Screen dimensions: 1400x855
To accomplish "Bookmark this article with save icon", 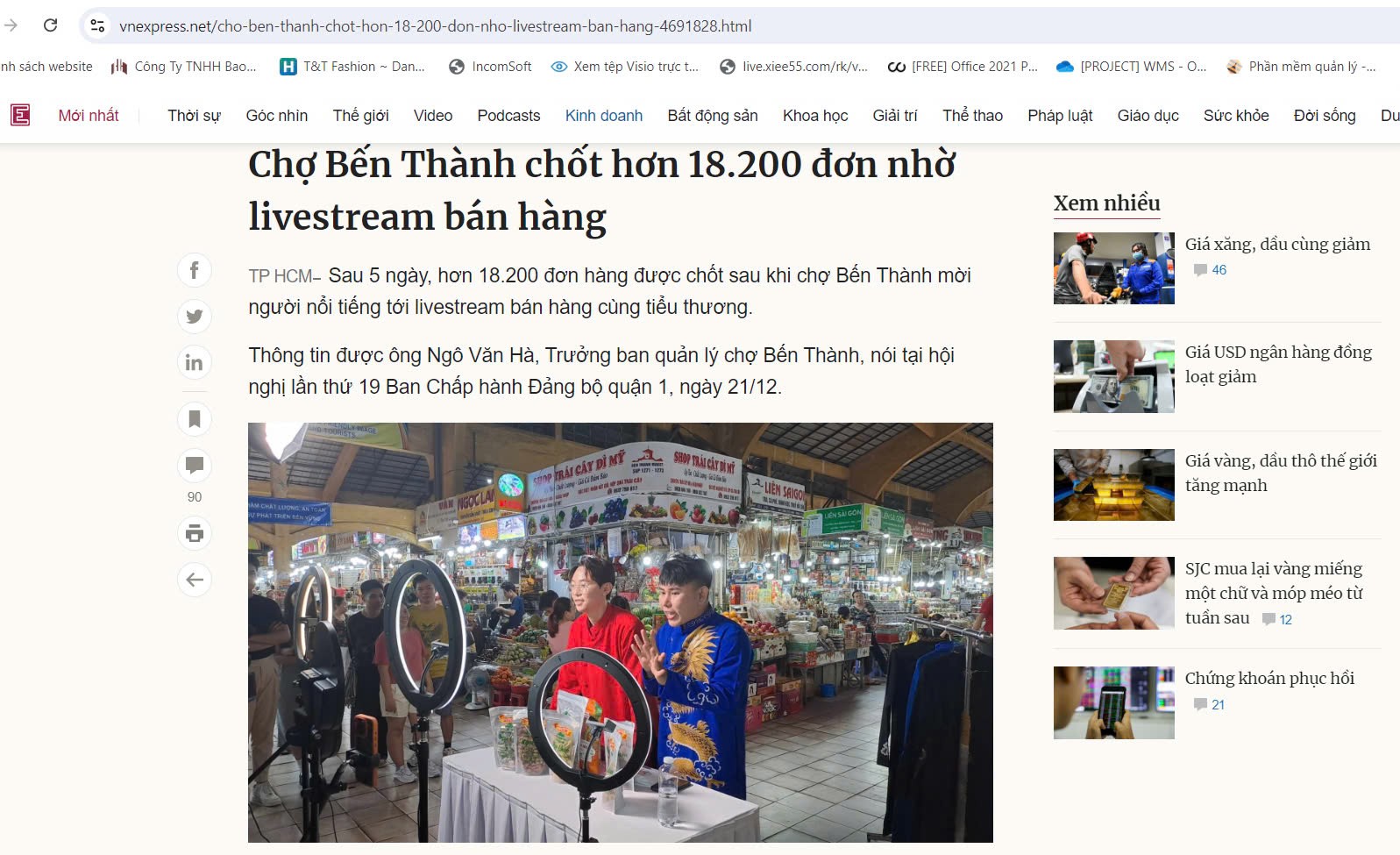I will 195,419.
